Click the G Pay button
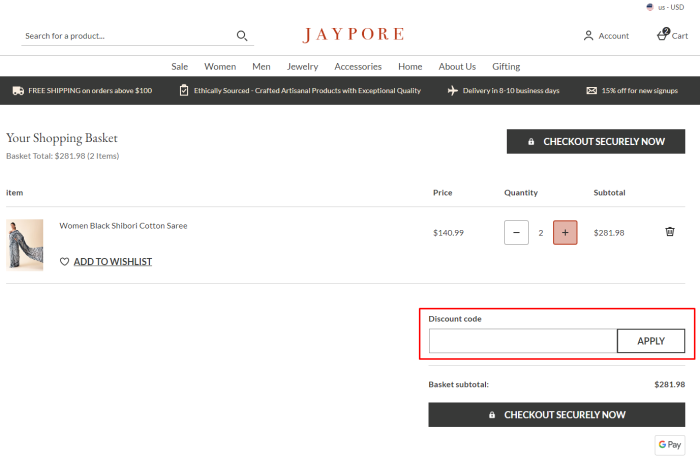Viewport: 700px width, 460px height. (670, 445)
